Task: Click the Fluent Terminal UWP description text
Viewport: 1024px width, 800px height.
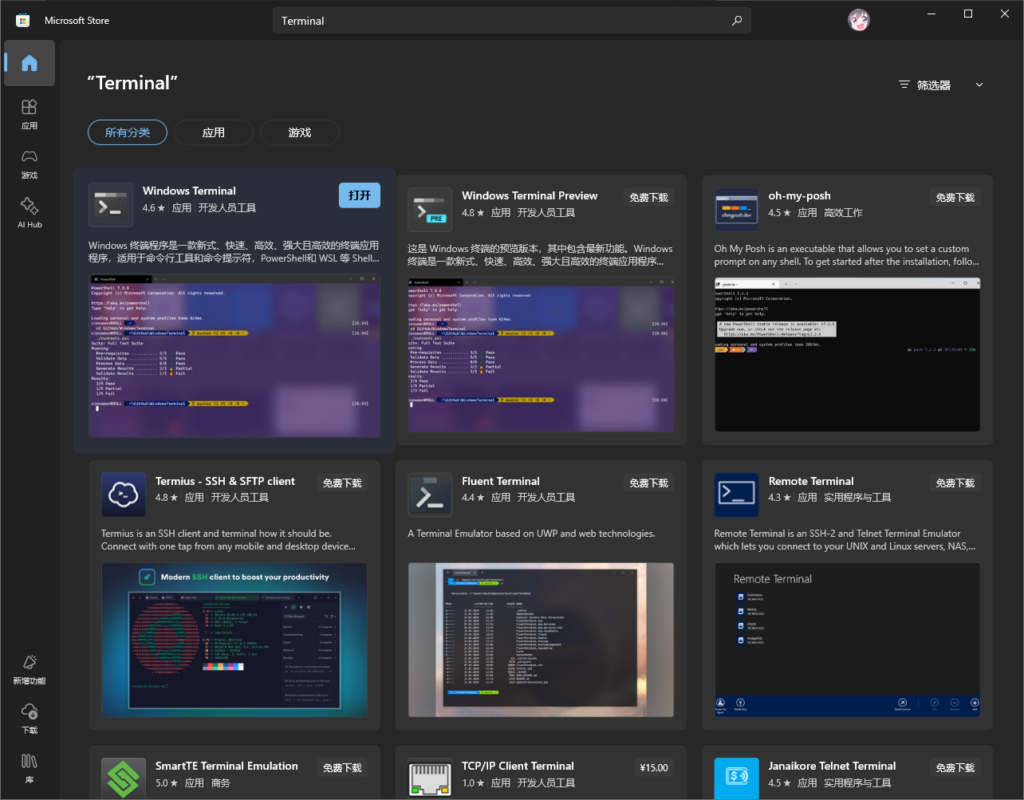Action: pos(532,534)
